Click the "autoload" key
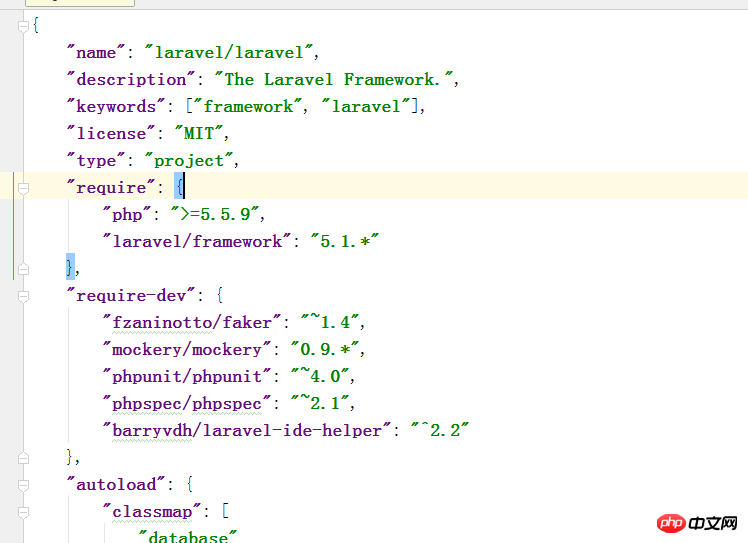 pos(116,484)
